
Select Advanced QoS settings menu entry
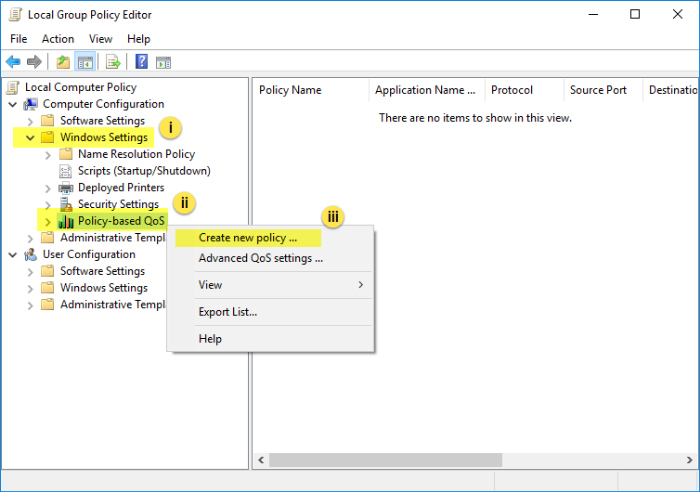(260, 258)
